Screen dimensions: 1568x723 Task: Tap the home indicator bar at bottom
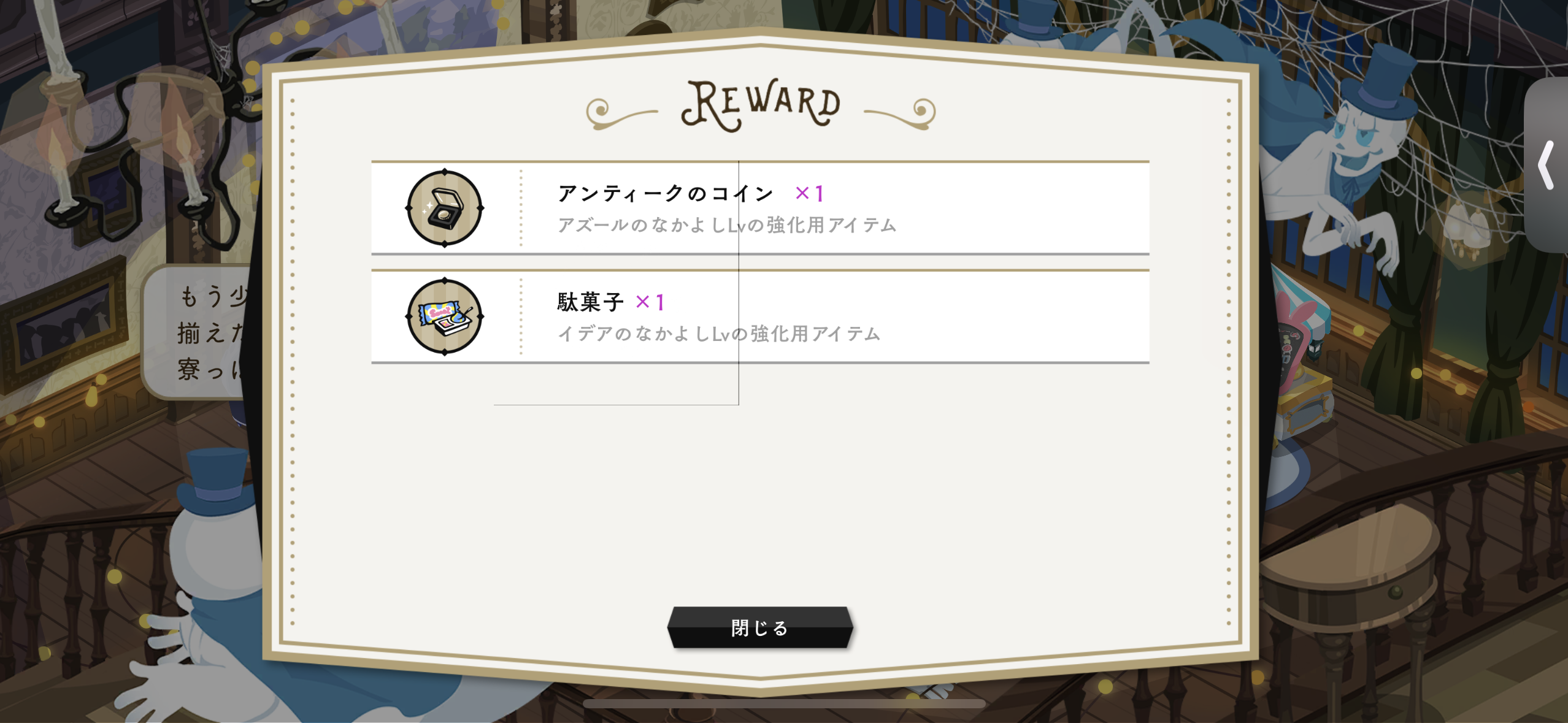784,704
